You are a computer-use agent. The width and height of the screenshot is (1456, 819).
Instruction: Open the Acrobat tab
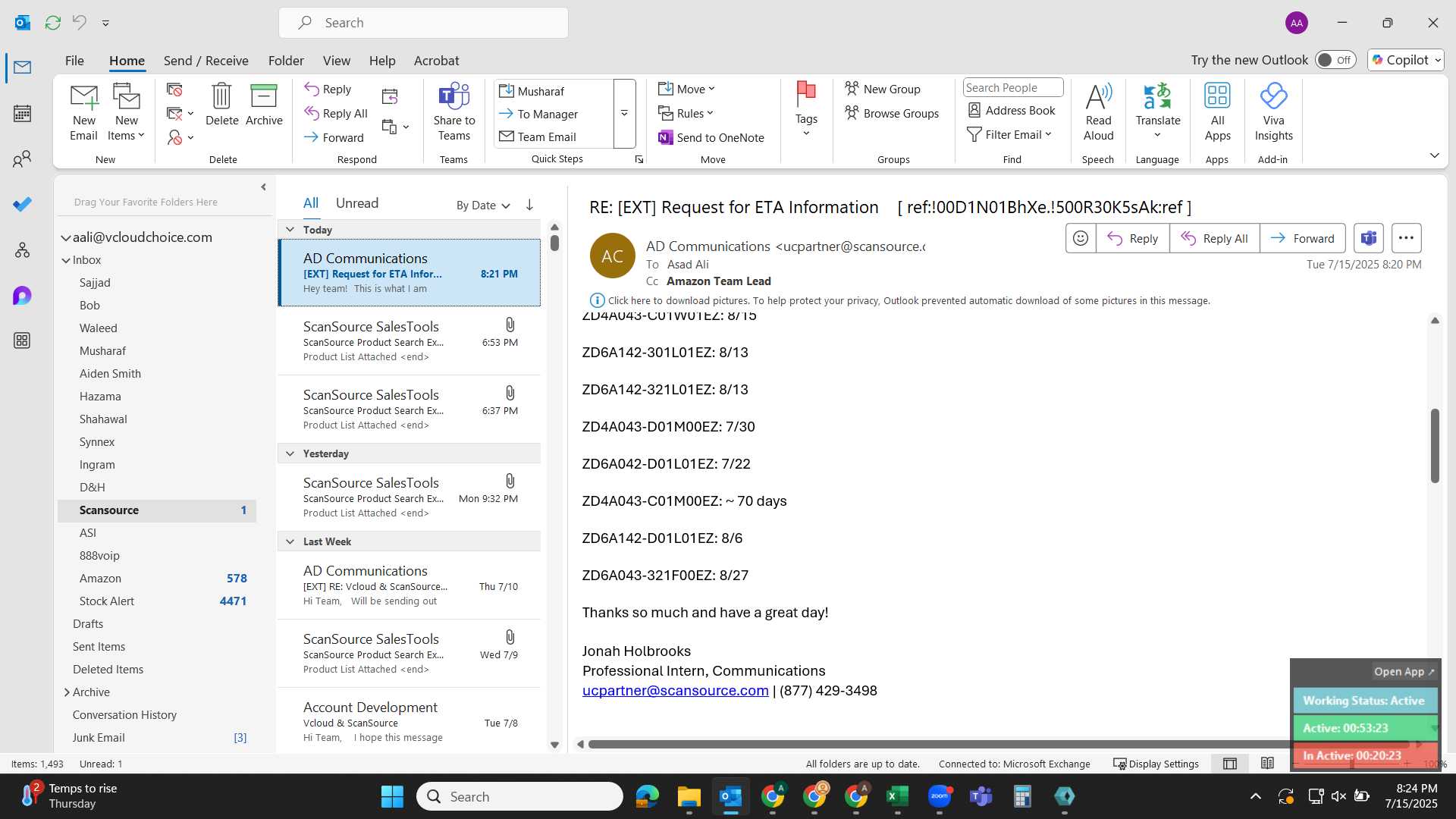436,61
